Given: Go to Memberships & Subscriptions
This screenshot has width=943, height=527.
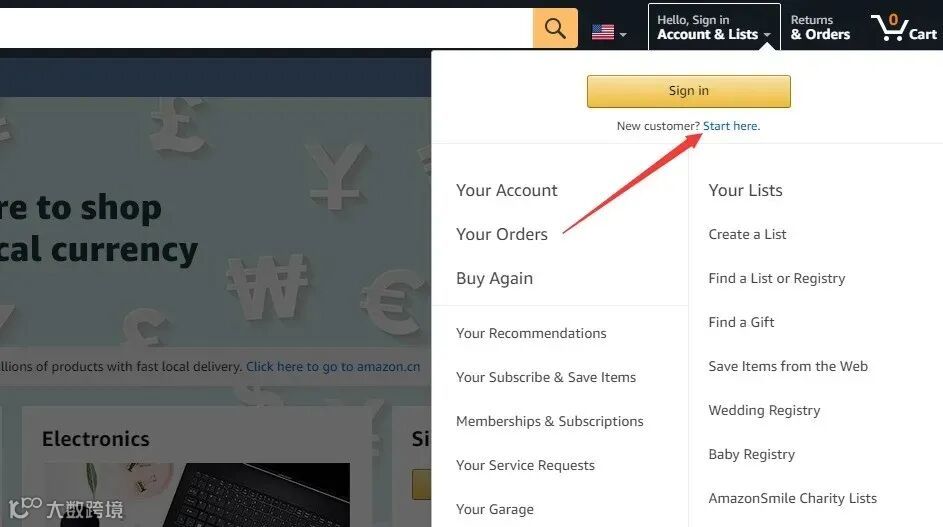Looking at the screenshot, I should point(550,421).
